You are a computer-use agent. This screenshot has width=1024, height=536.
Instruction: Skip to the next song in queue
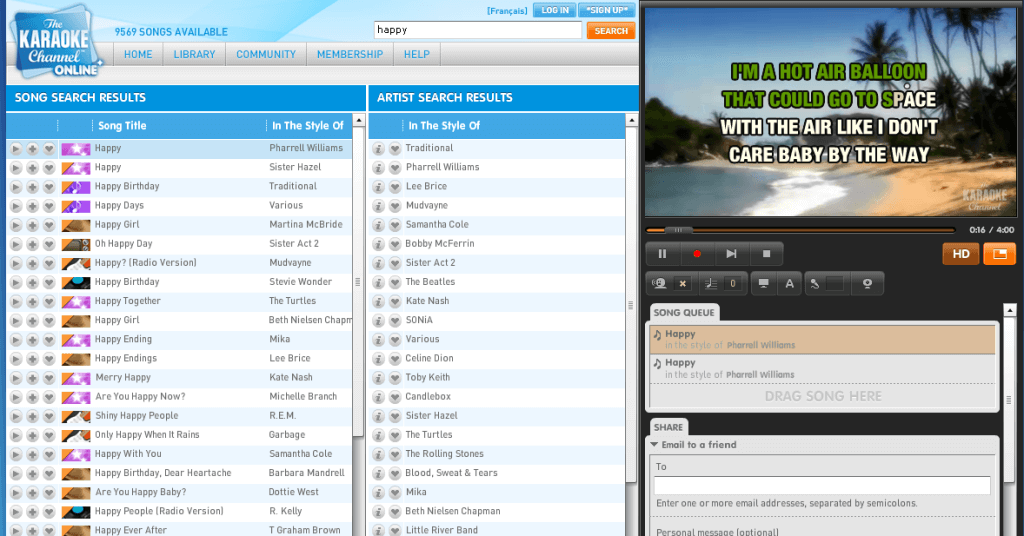[x=731, y=254]
